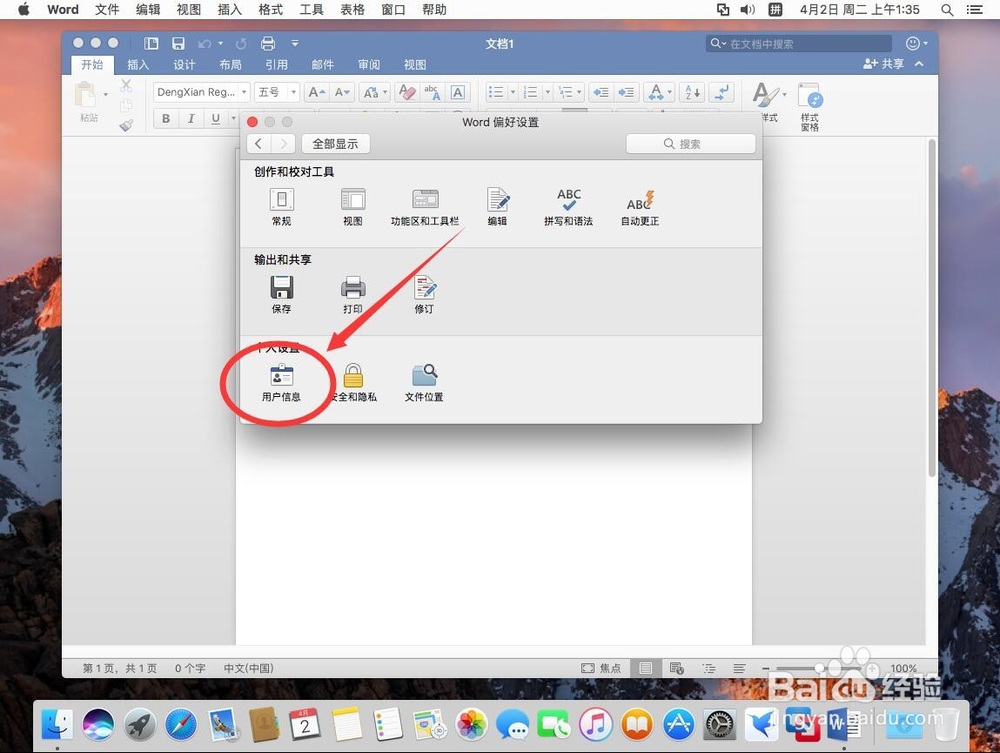Image resolution: width=1000 pixels, height=753 pixels.
Task: Open Ribbon and Toolbar (功能区和工具栏) preferences
Action: 425,207
